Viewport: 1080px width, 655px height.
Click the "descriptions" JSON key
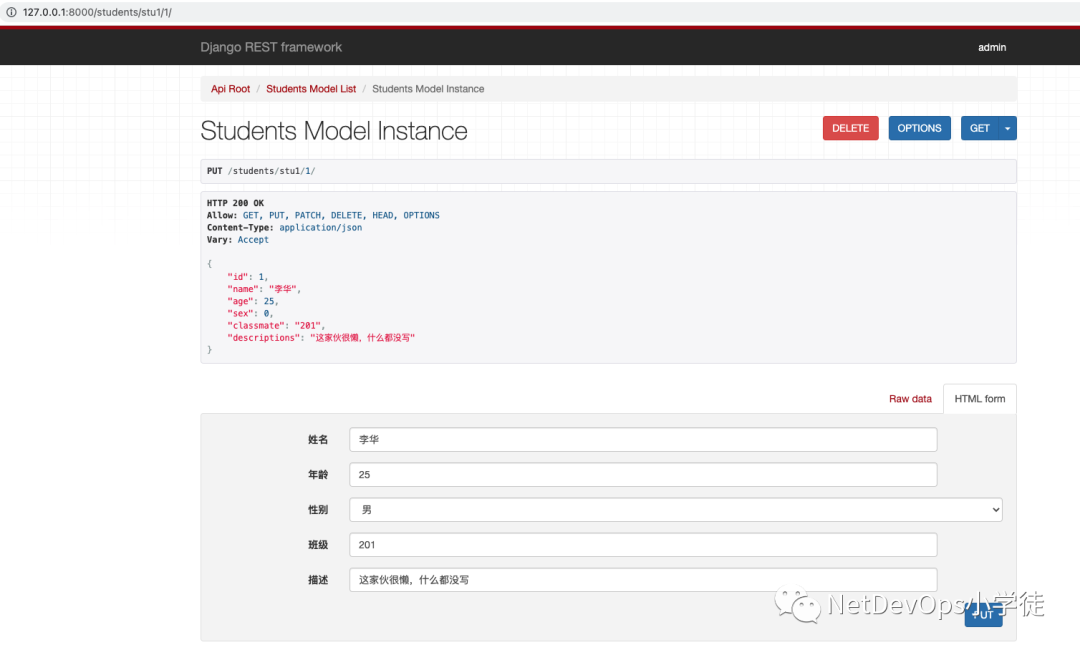click(264, 337)
